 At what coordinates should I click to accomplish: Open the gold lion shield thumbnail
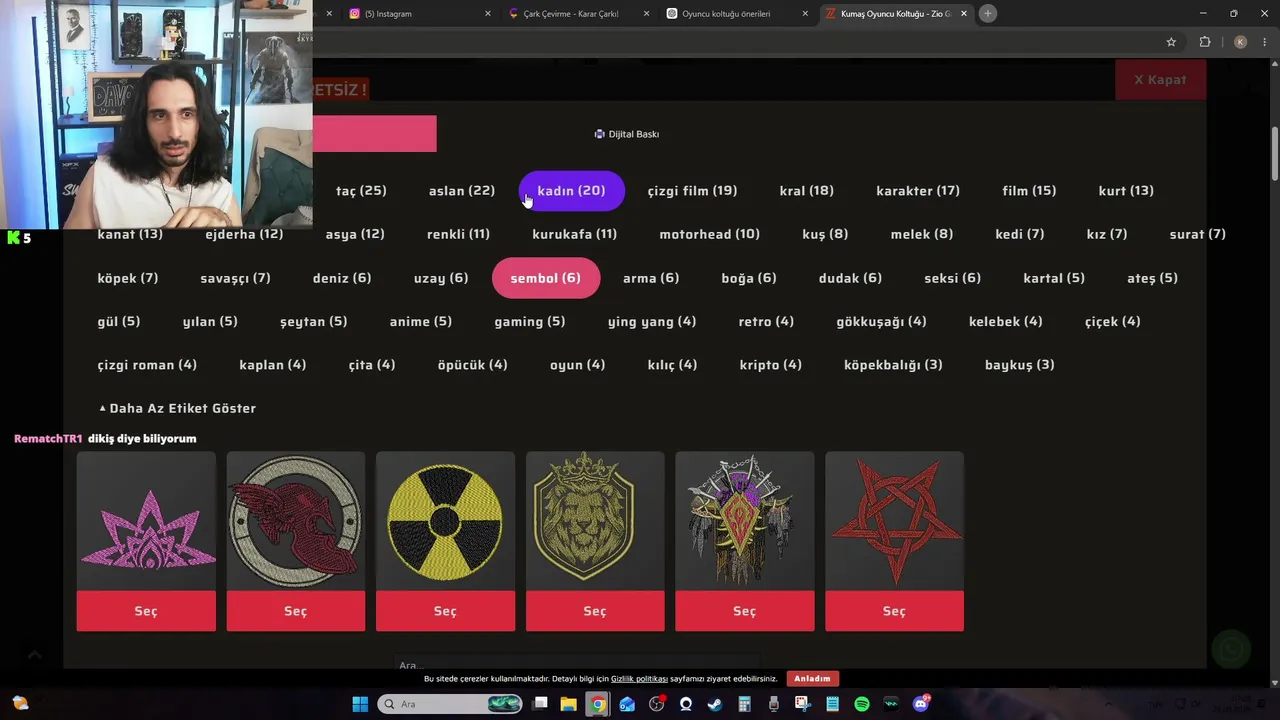pos(595,521)
